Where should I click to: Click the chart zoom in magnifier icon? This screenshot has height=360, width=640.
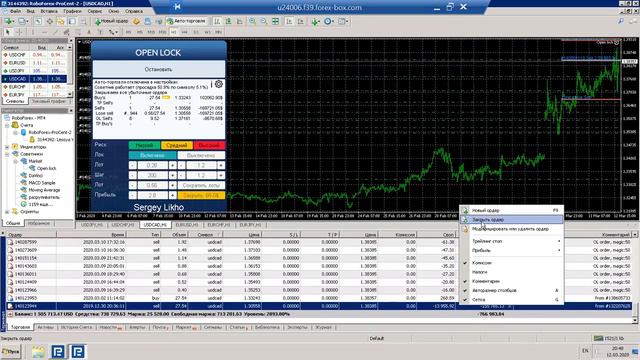tap(253, 21)
